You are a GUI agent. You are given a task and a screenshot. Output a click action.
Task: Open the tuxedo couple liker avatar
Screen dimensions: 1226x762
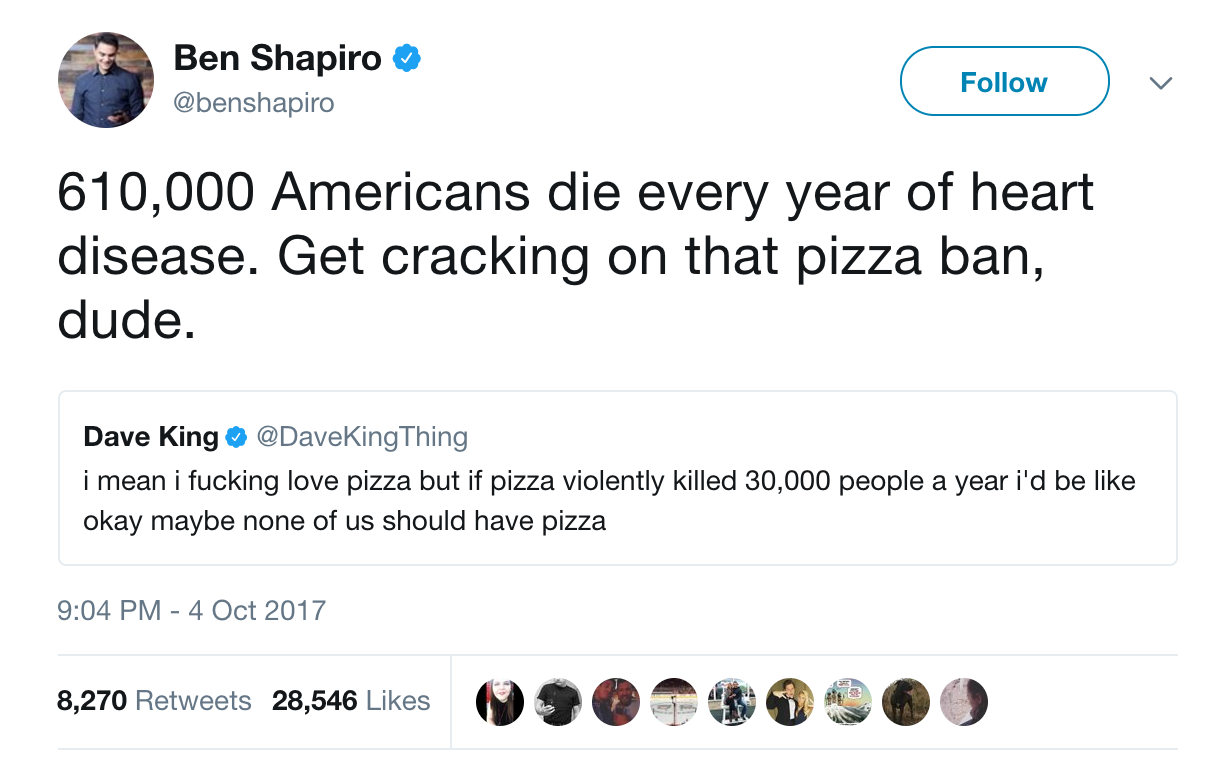790,701
